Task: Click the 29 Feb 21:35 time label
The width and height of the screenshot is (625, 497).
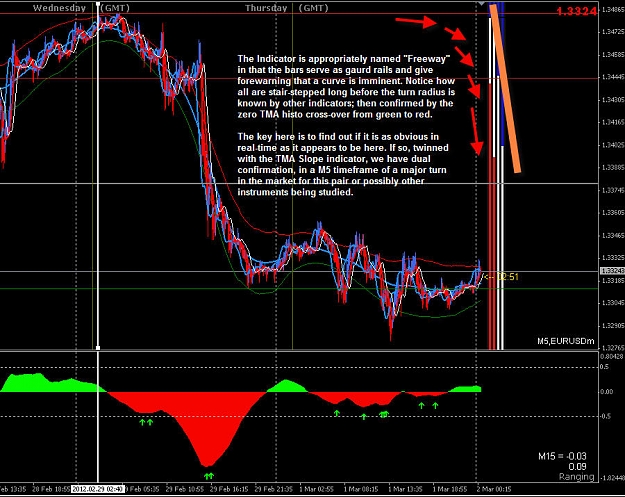Action: [274, 489]
